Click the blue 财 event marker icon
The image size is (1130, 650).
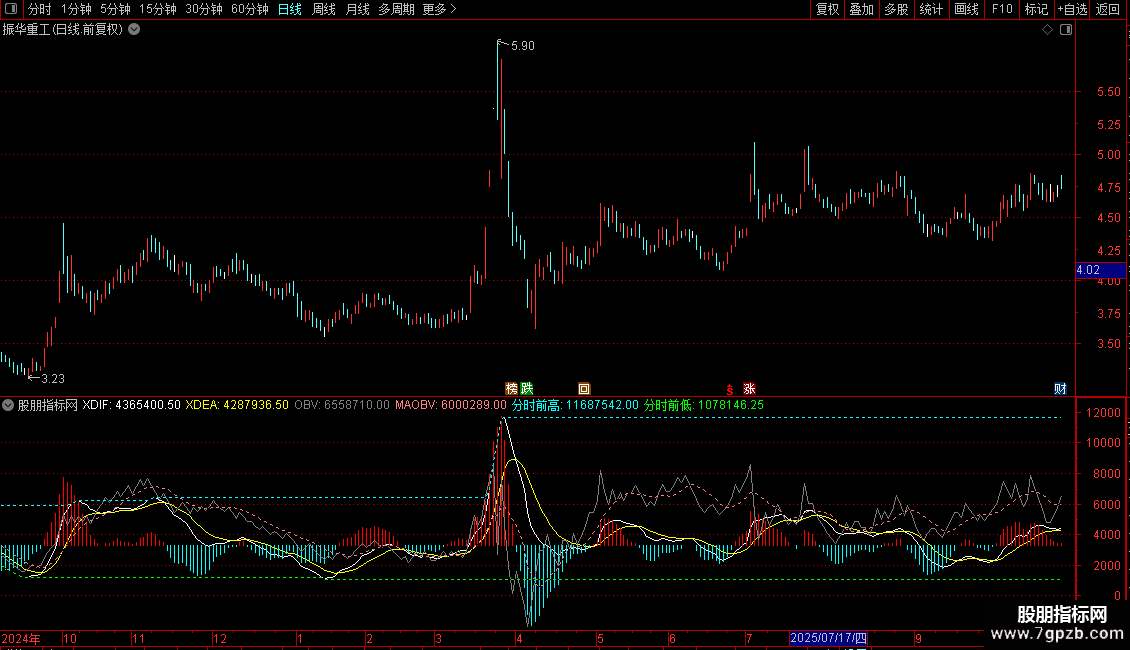tap(1060, 388)
